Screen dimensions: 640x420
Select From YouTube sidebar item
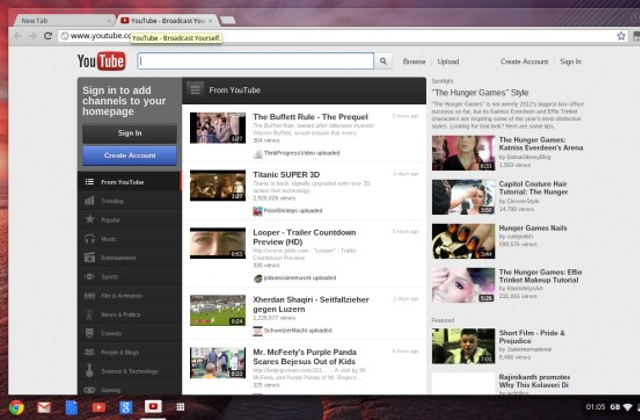(129, 182)
